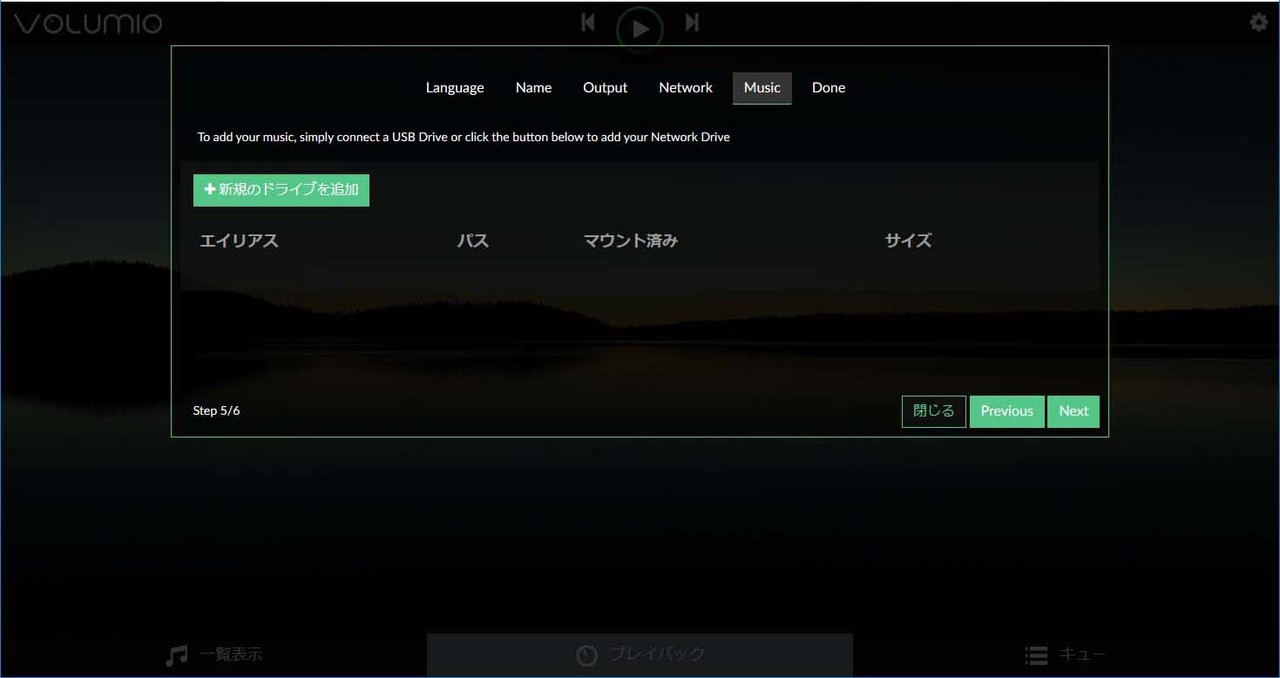This screenshot has width=1280, height=678.
Task: Switch to the Output tab
Action: click(605, 88)
